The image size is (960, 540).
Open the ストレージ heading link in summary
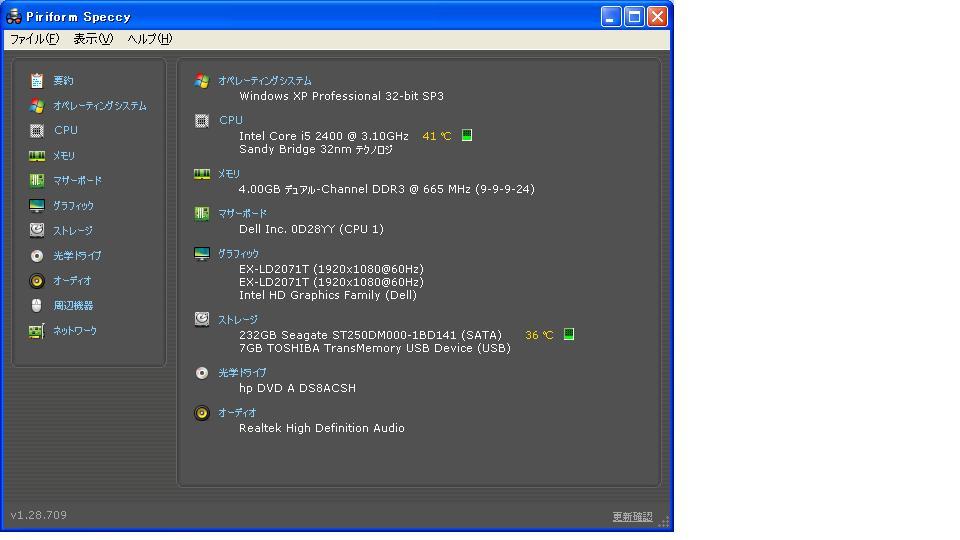[x=238, y=320]
